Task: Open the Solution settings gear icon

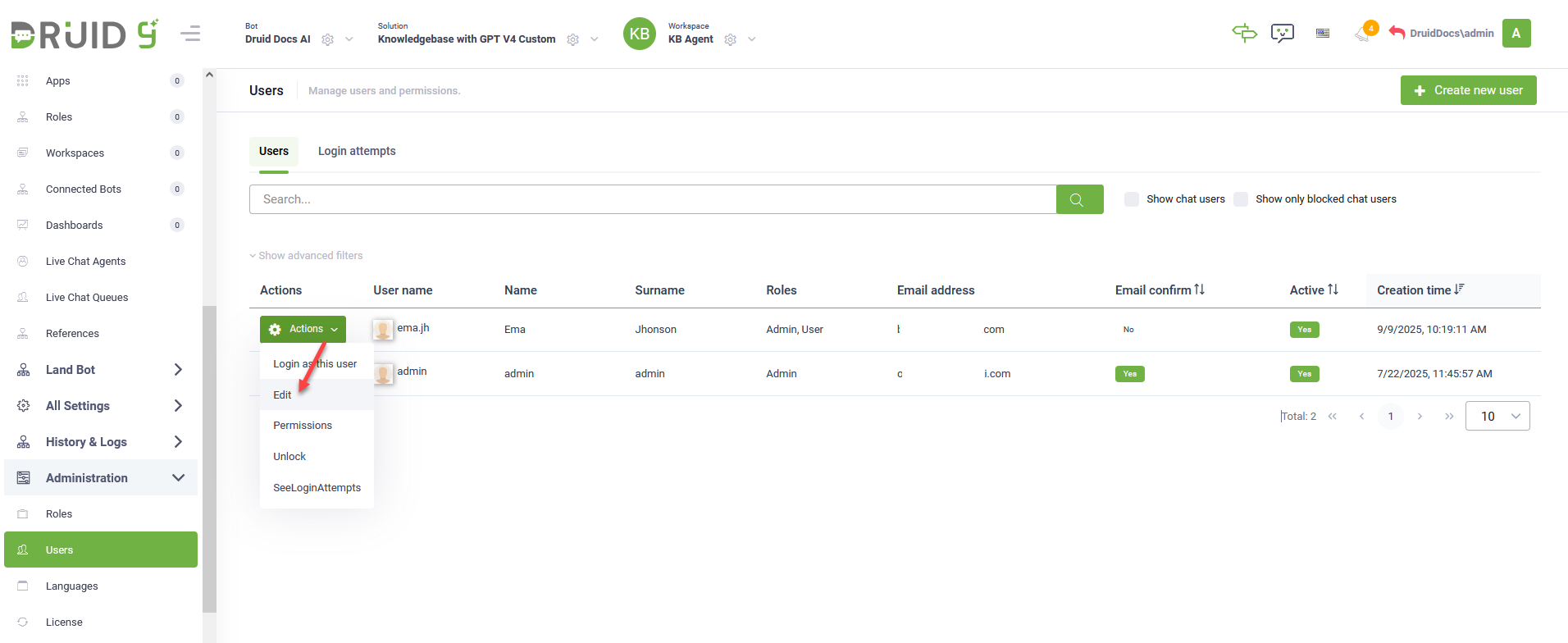Action: (573, 39)
